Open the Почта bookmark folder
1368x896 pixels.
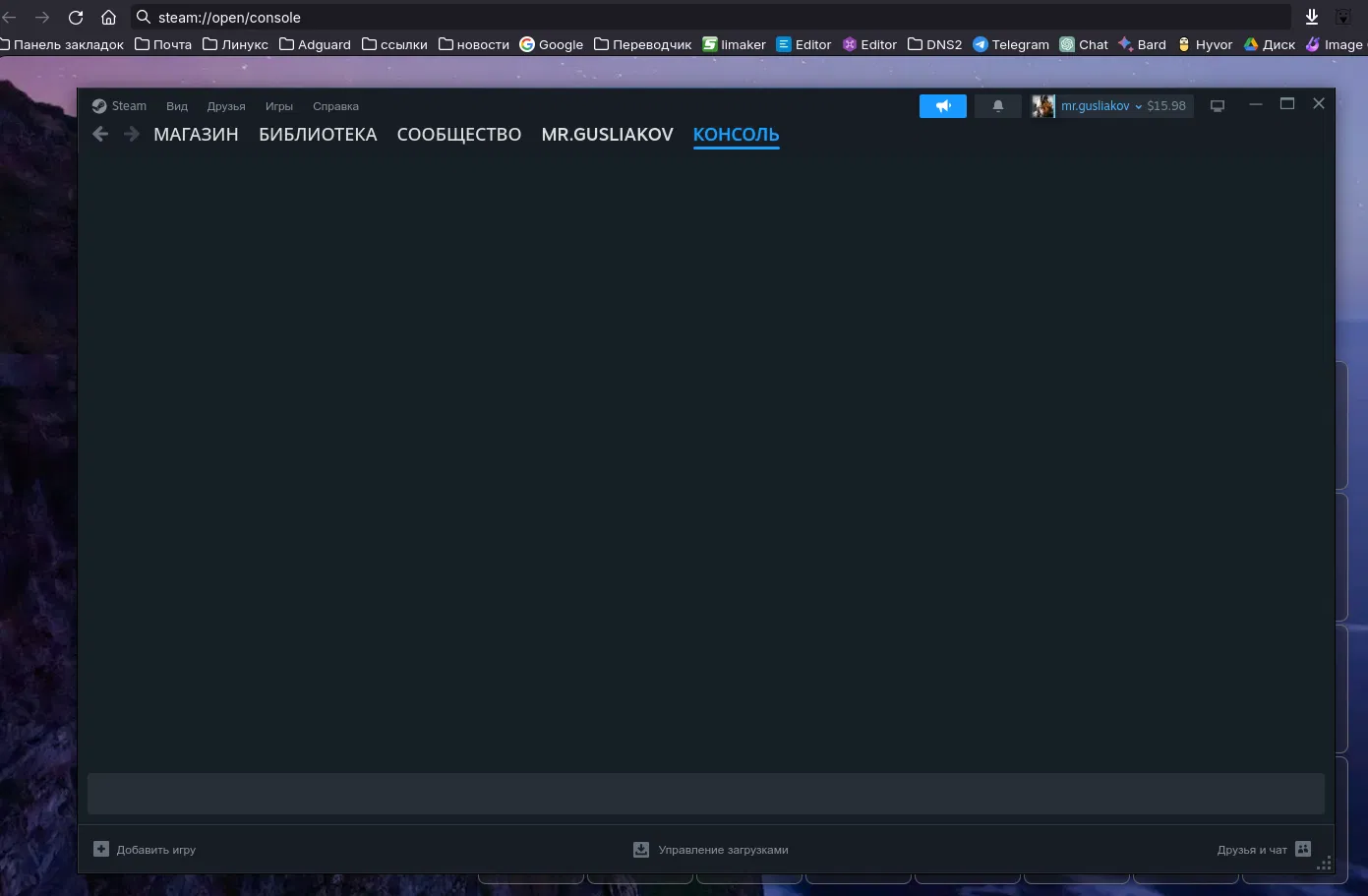tap(163, 44)
